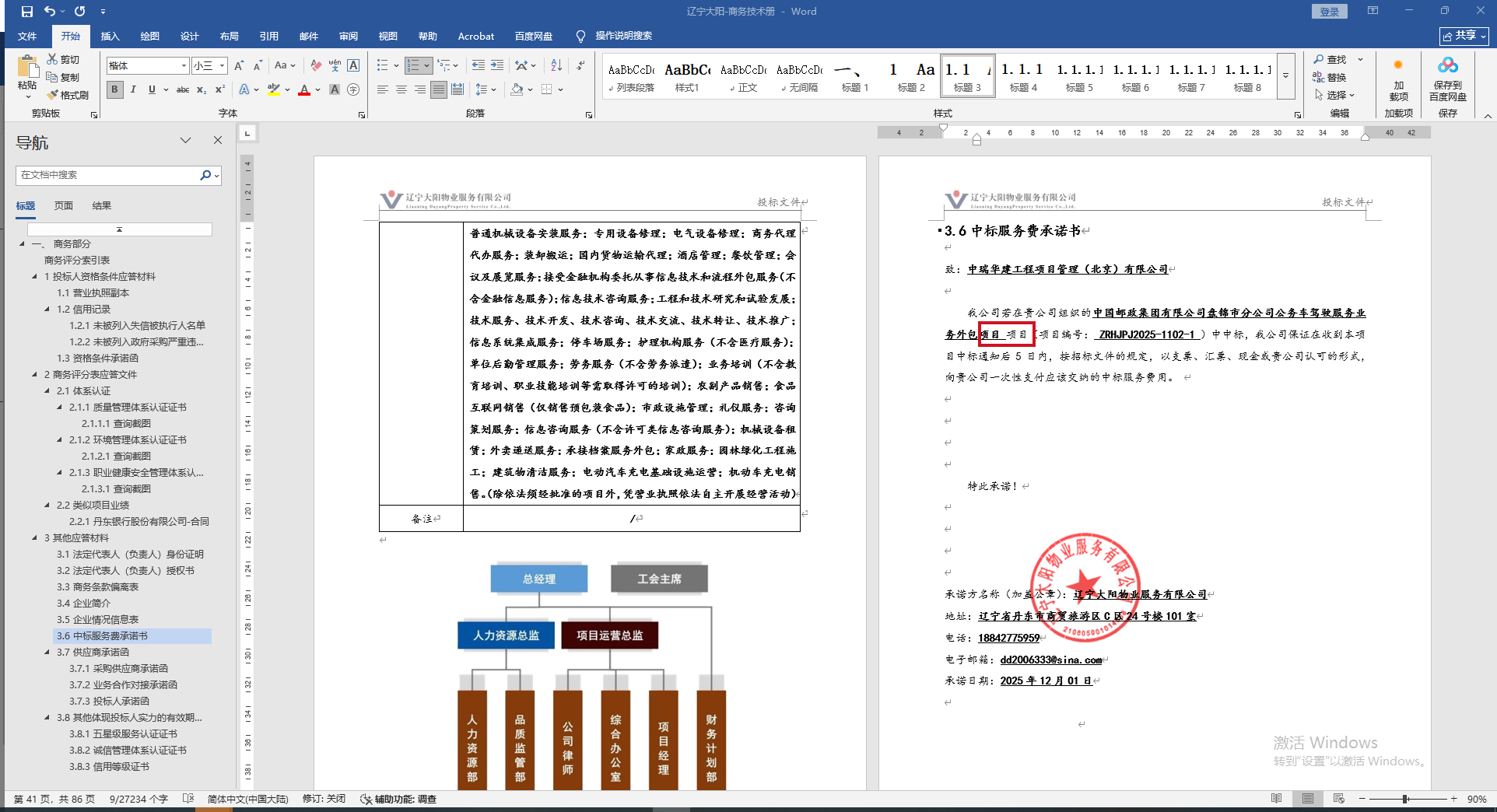This screenshot has width=1497, height=812.
Task: Toggle superscript formatting
Action: click(x=220, y=89)
